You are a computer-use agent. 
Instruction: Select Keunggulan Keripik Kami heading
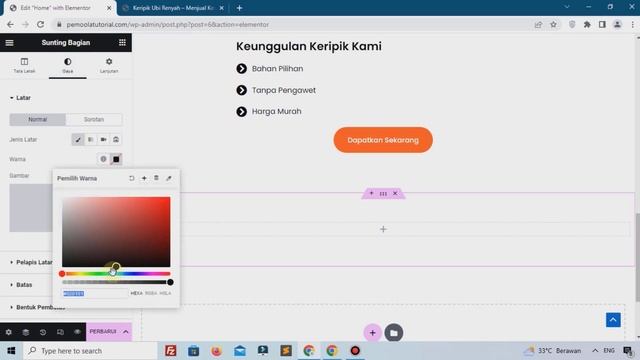coord(309,46)
